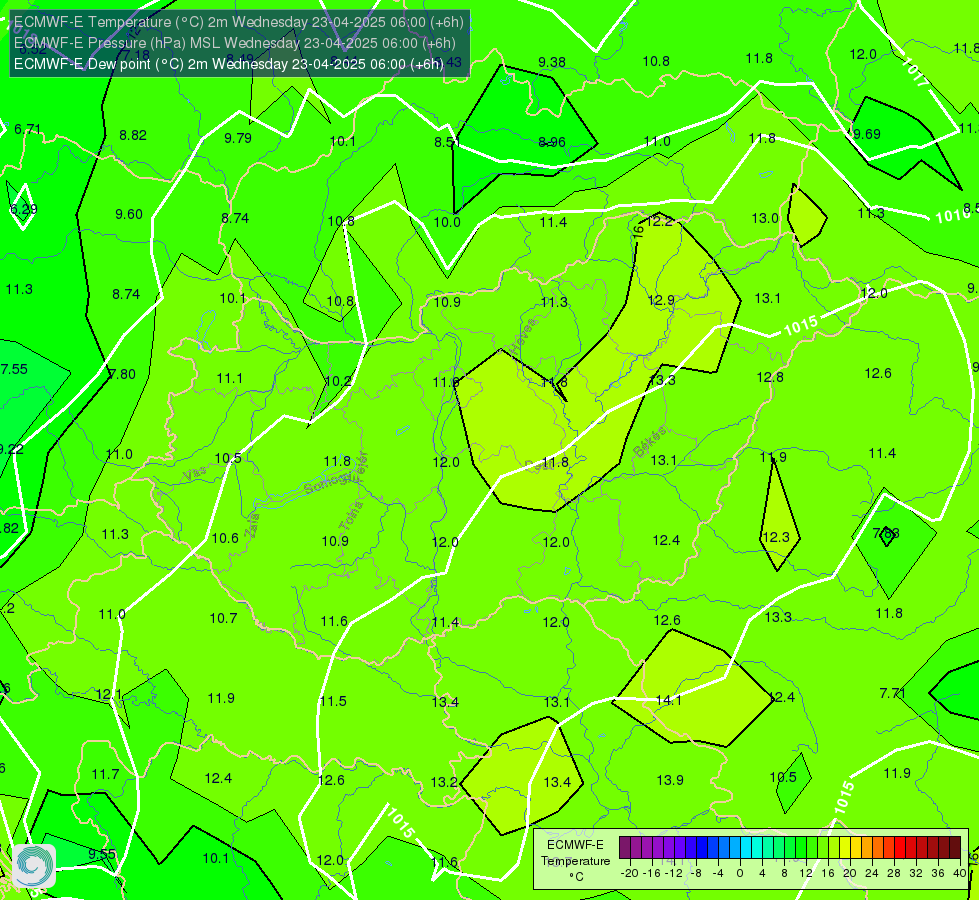This screenshot has width=979, height=900.
Task: Select the ECMWF-E Temperature 2m layer label
Action: [239, 22]
